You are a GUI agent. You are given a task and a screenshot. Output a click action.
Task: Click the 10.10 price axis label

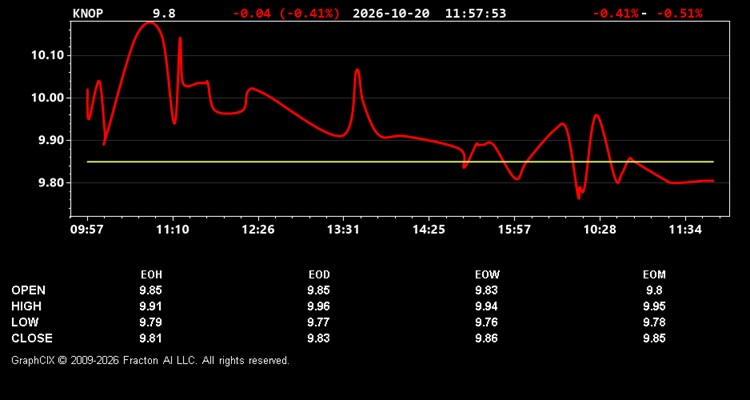[47, 56]
